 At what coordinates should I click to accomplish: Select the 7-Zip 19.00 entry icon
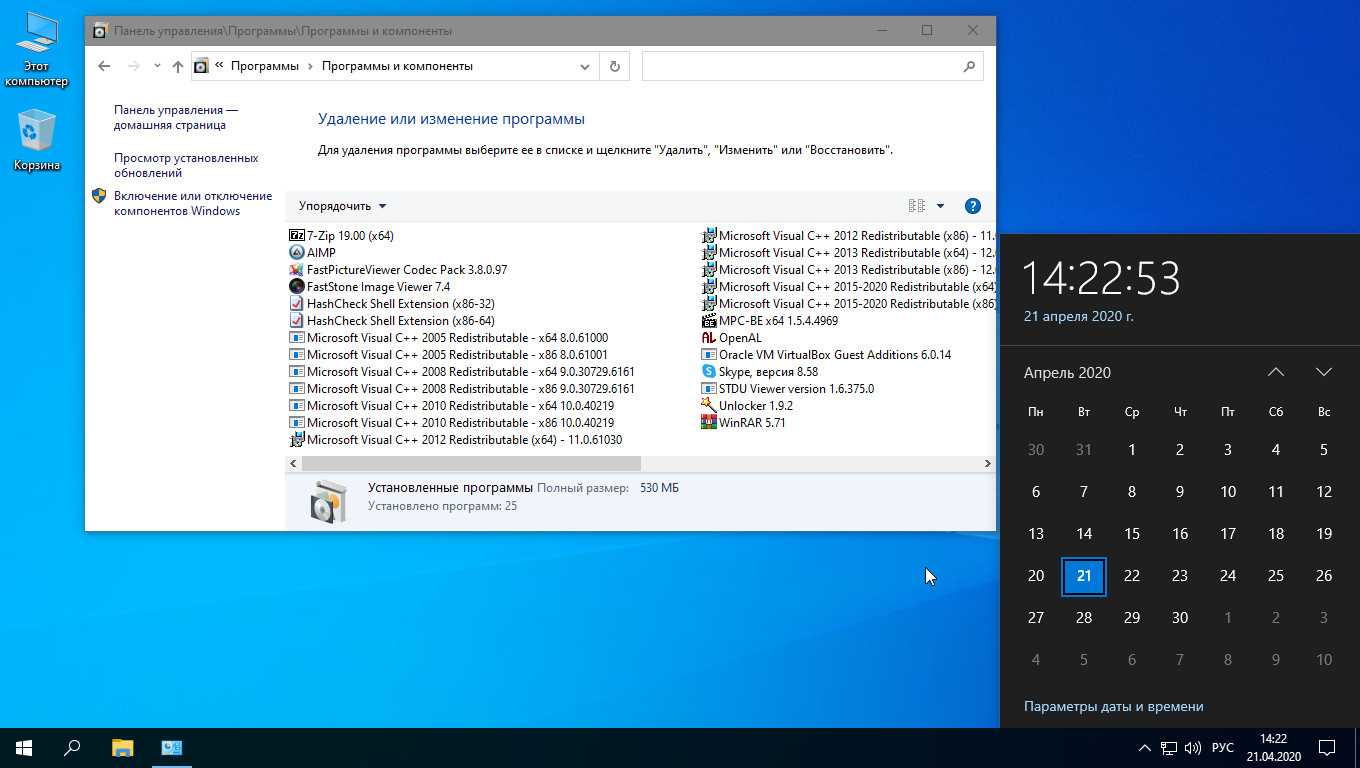click(x=297, y=235)
